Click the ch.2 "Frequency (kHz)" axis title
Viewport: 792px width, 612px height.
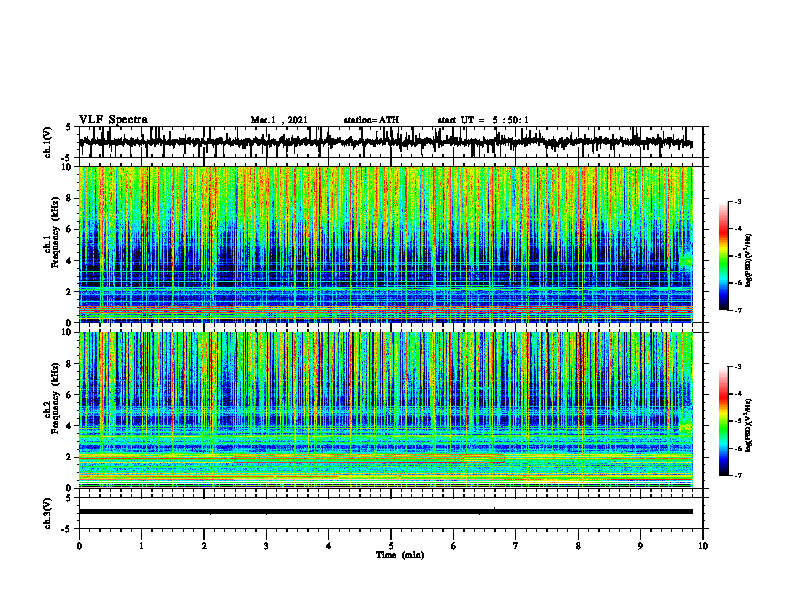pyautogui.click(x=55, y=398)
